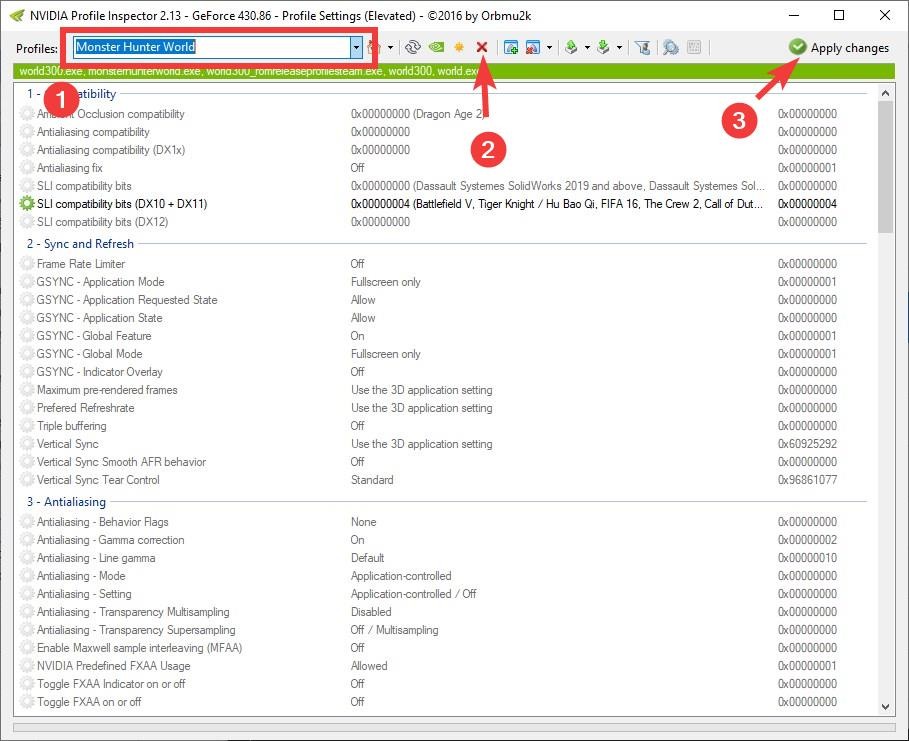The width and height of the screenshot is (909, 741).
Task: Click the gear icon beside Triple buffering
Action: point(27,426)
